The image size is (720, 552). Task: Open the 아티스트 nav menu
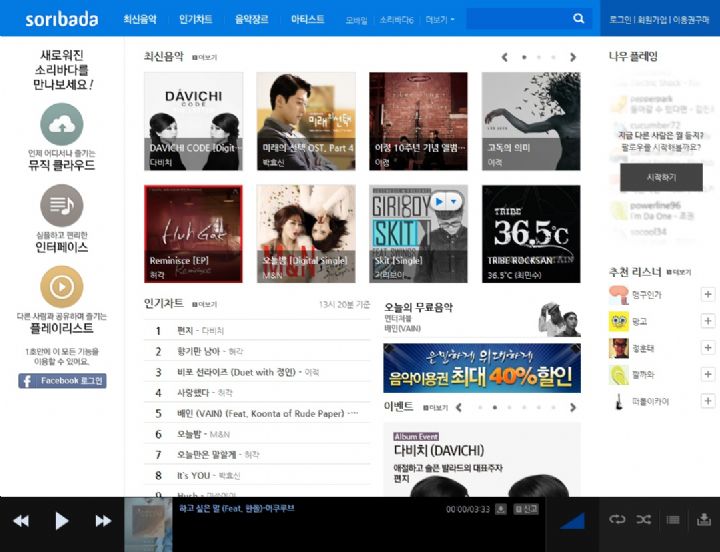308,19
